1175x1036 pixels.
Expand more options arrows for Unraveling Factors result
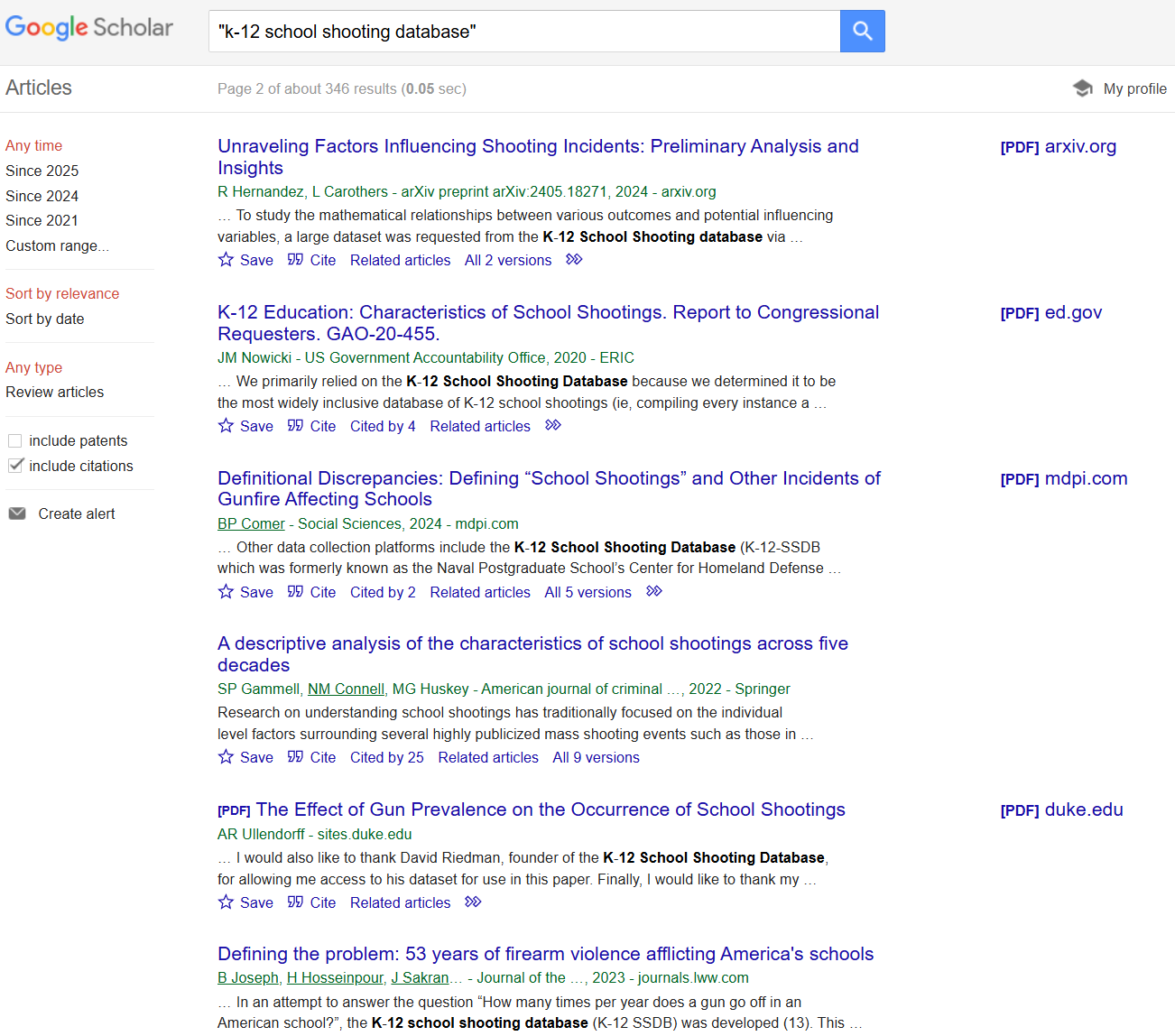[x=574, y=260]
